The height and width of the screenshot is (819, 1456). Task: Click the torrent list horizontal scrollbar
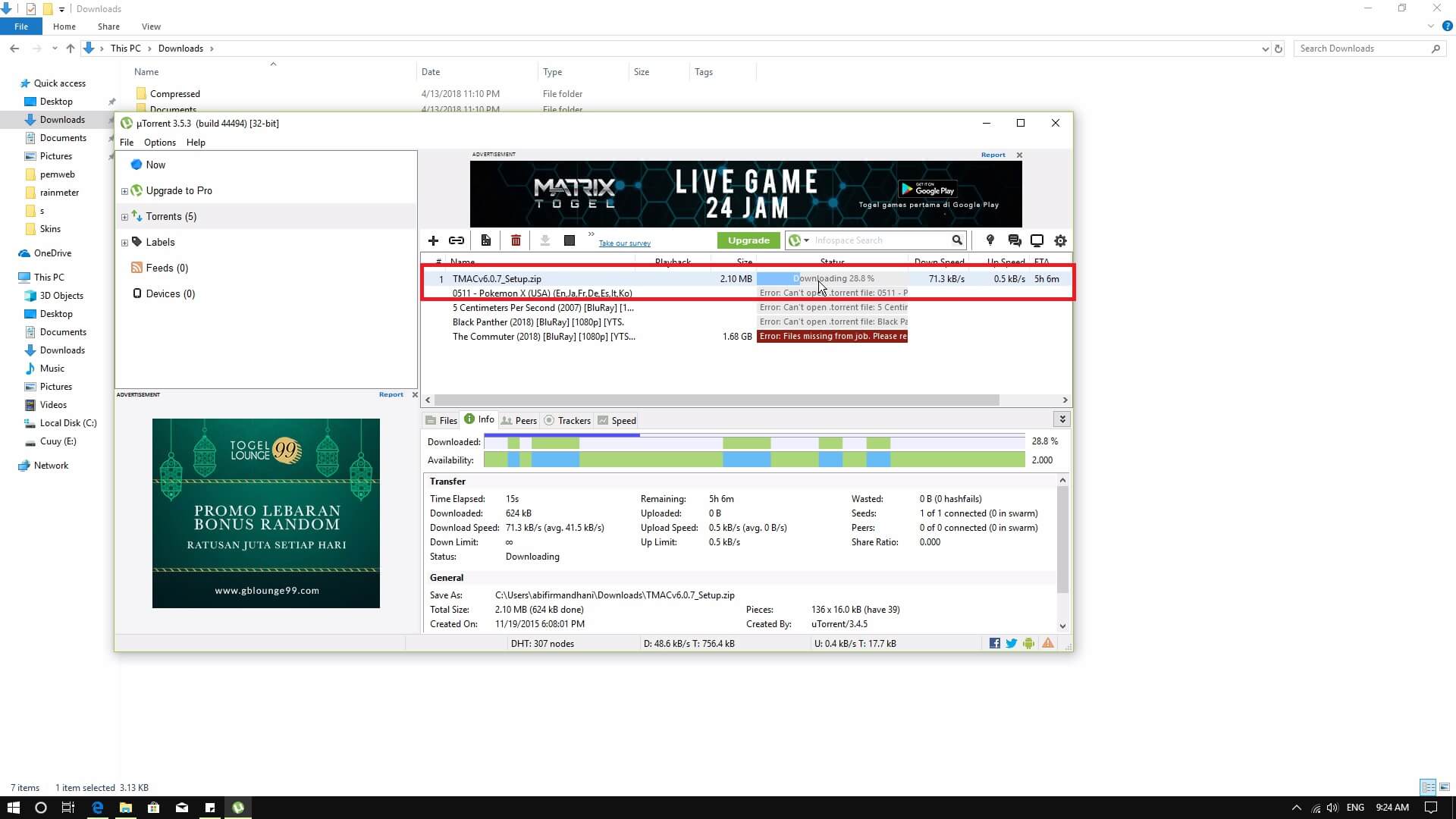pos(716,400)
